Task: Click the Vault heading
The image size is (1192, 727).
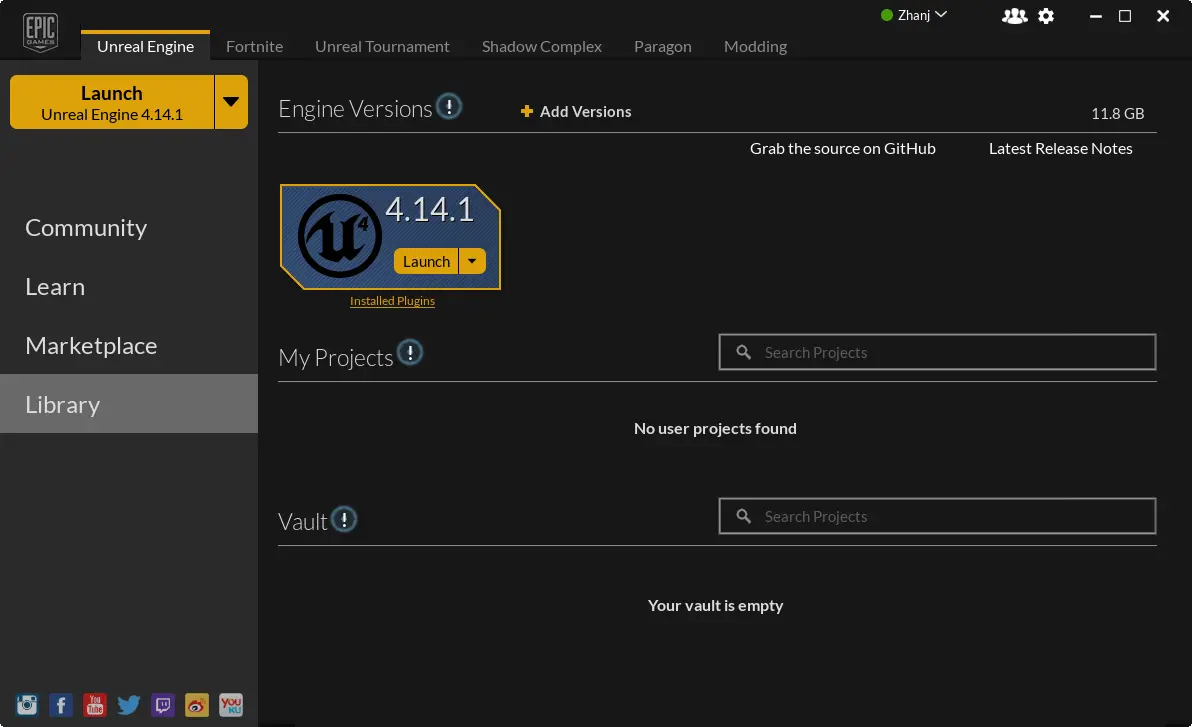Action: click(x=303, y=522)
